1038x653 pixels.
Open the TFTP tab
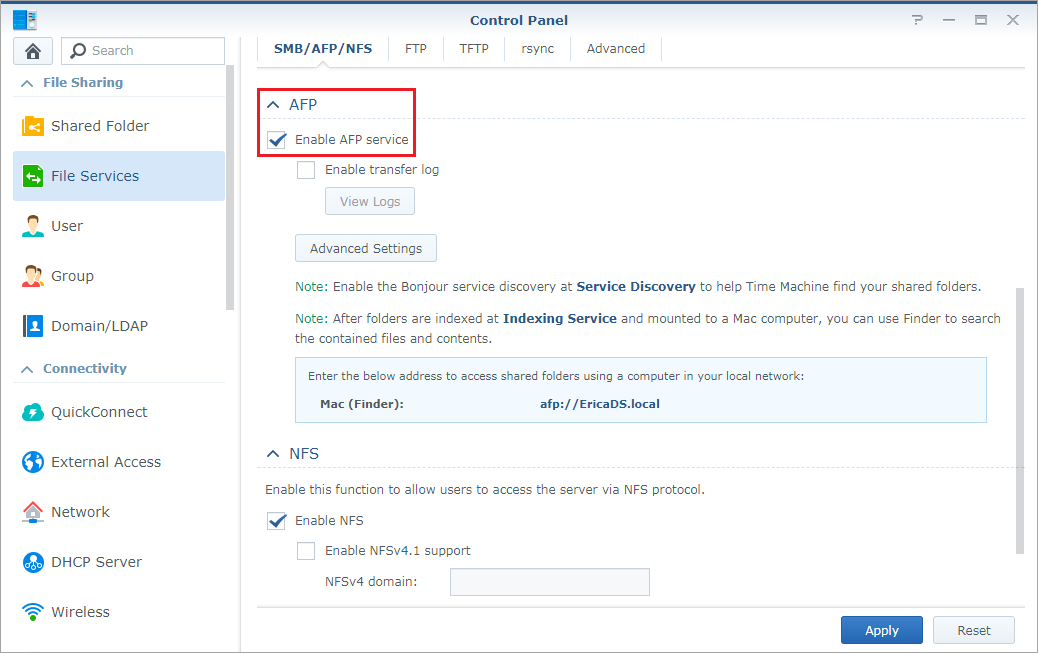(x=474, y=48)
